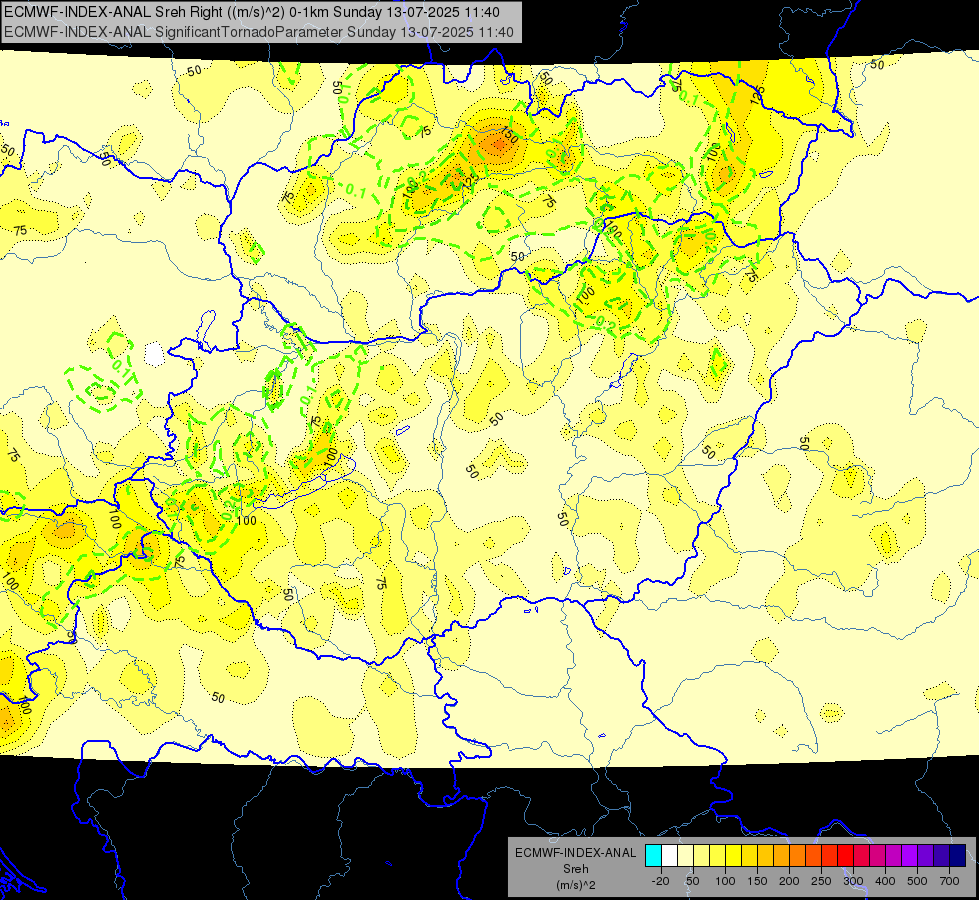Click the Sreh label in the legend
The height and width of the screenshot is (900, 979).
576,869
